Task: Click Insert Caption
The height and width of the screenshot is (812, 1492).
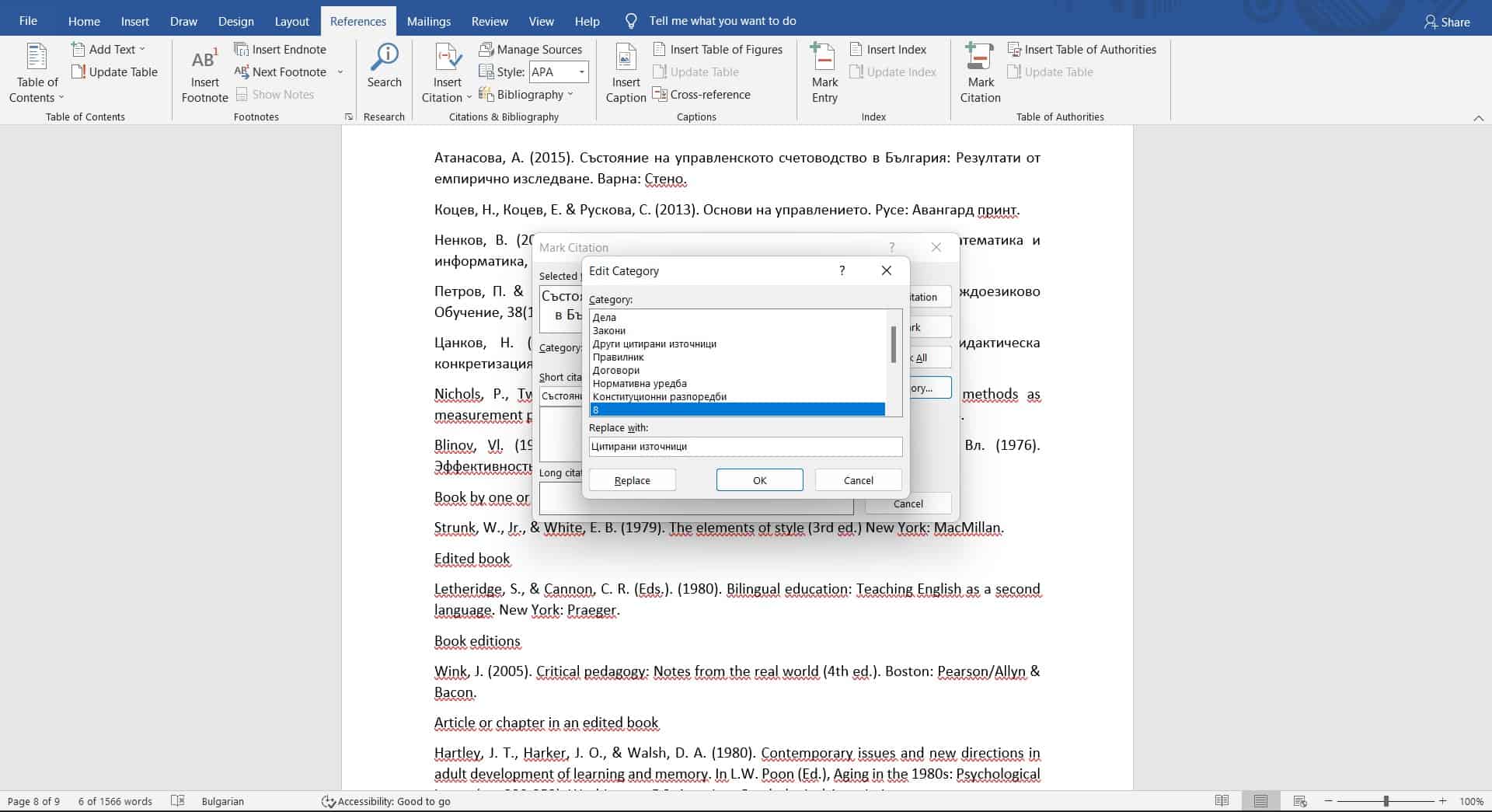Action: coord(626,74)
